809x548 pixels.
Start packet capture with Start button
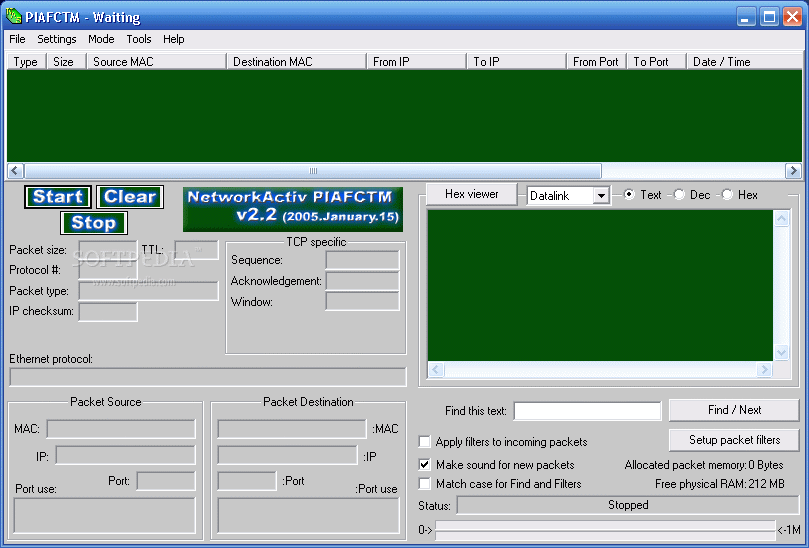(x=58, y=197)
